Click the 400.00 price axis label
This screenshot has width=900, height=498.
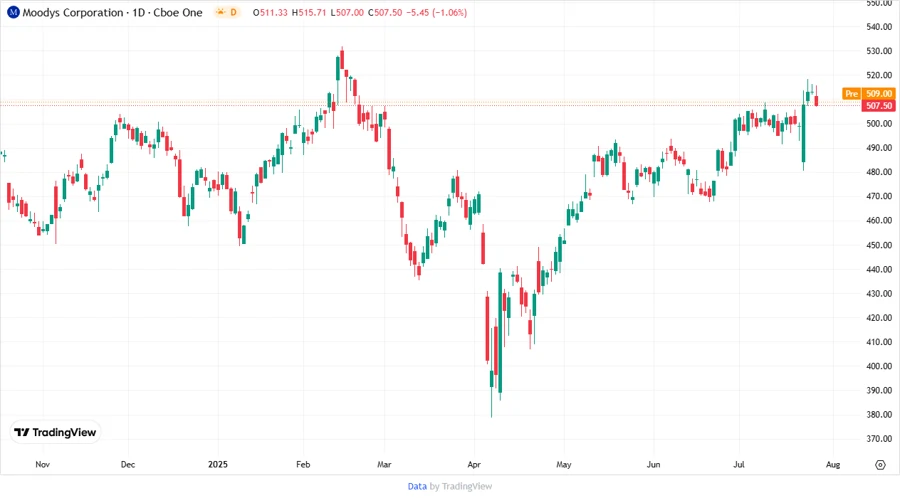(879, 366)
